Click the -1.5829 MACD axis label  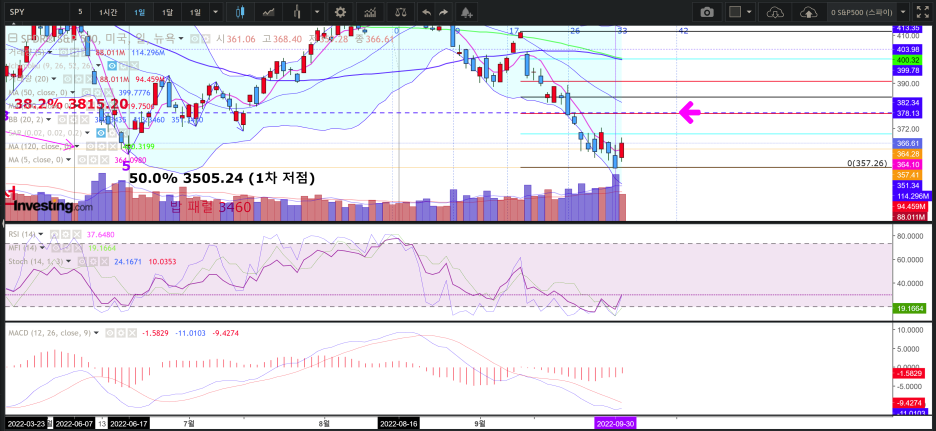coord(908,373)
